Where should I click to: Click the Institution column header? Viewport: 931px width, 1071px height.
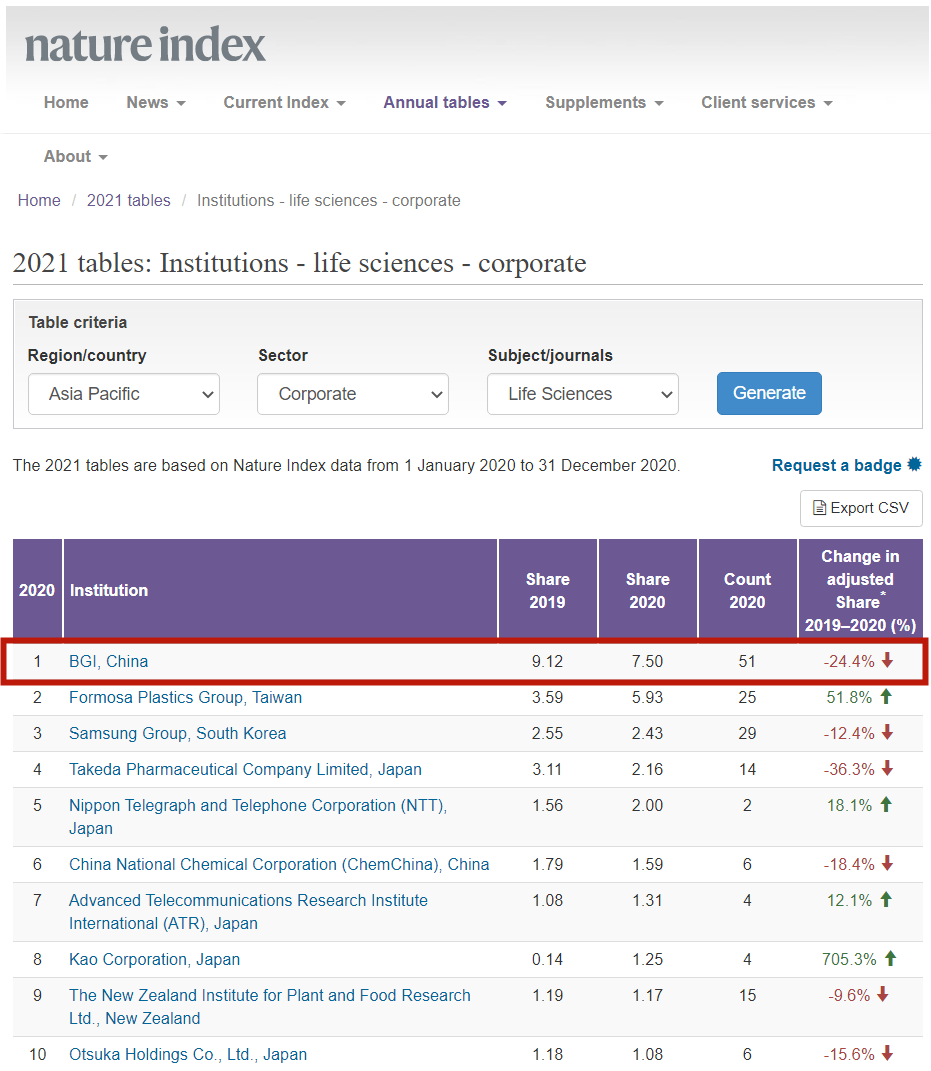click(x=280, y=590)
